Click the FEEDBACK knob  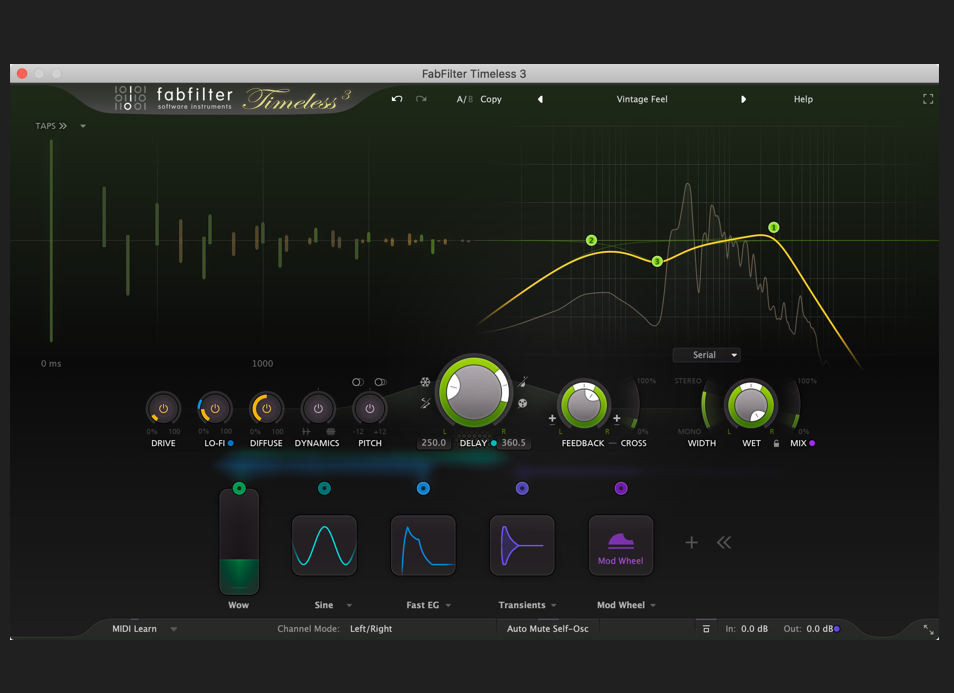pyautogui.click(x=584, y=405)
